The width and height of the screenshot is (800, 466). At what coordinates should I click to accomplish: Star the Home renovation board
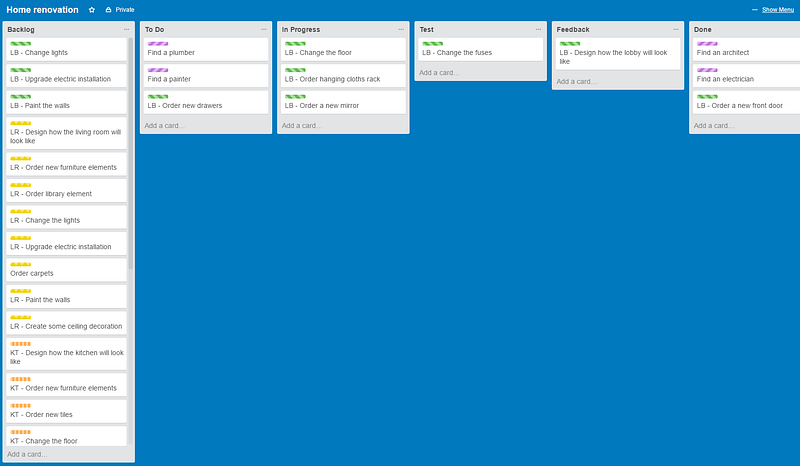[x=92, y=10]
